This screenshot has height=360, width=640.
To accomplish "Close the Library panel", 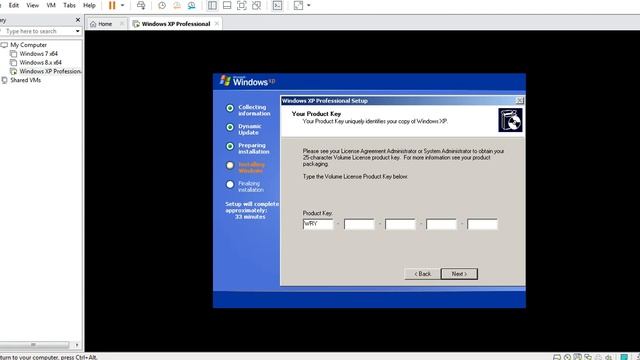I will click(x=78, y=20).
